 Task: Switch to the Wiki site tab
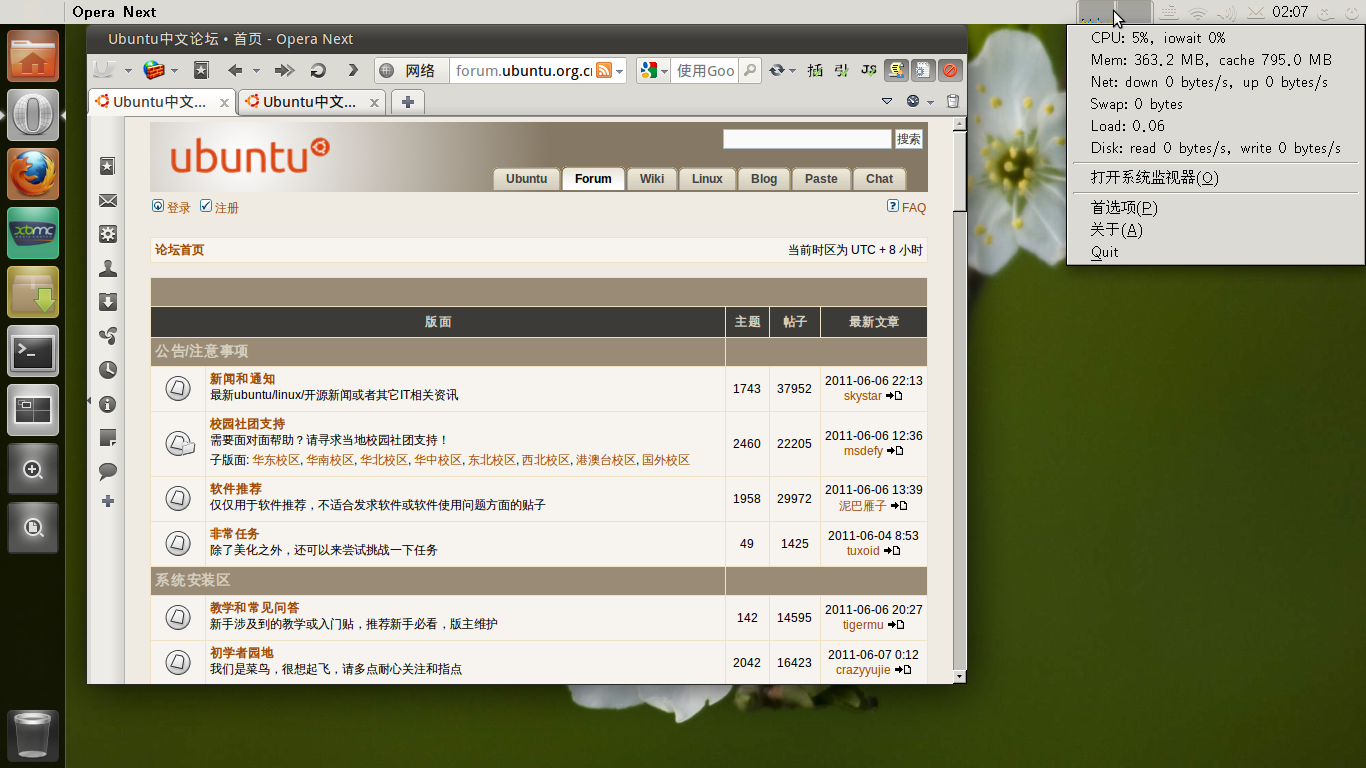pyautogui.click(x=652, y=179)
